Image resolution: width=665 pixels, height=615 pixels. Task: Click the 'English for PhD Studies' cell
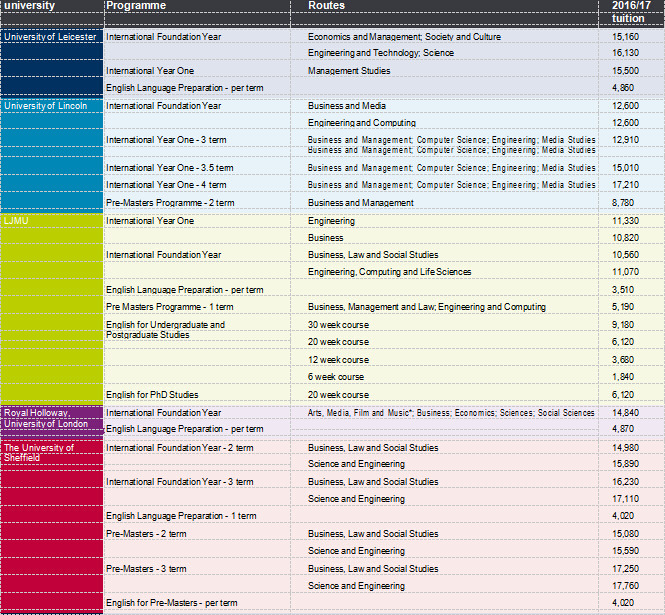click(x=152, y=395)
